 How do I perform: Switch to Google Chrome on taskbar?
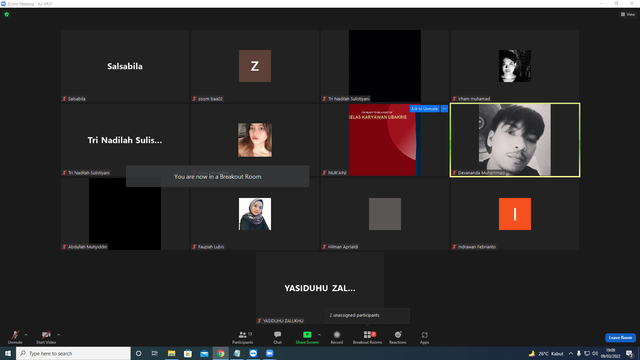pyautogui.click(x=220, y=353)
